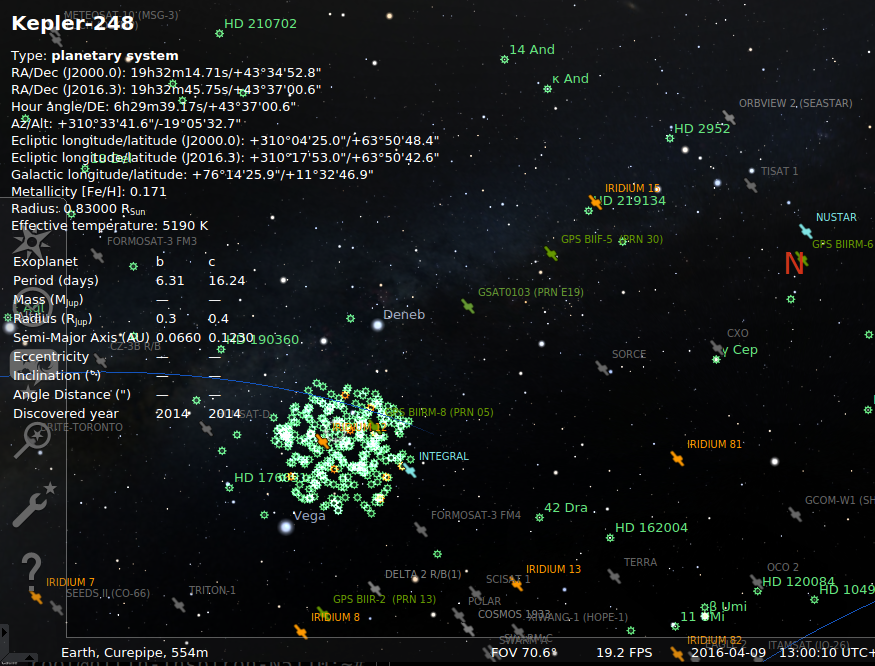Viewport: 875px width, 666px height.
Task: Pick the IRIDIUM 13 satellite marker
Action: (517, 583)
